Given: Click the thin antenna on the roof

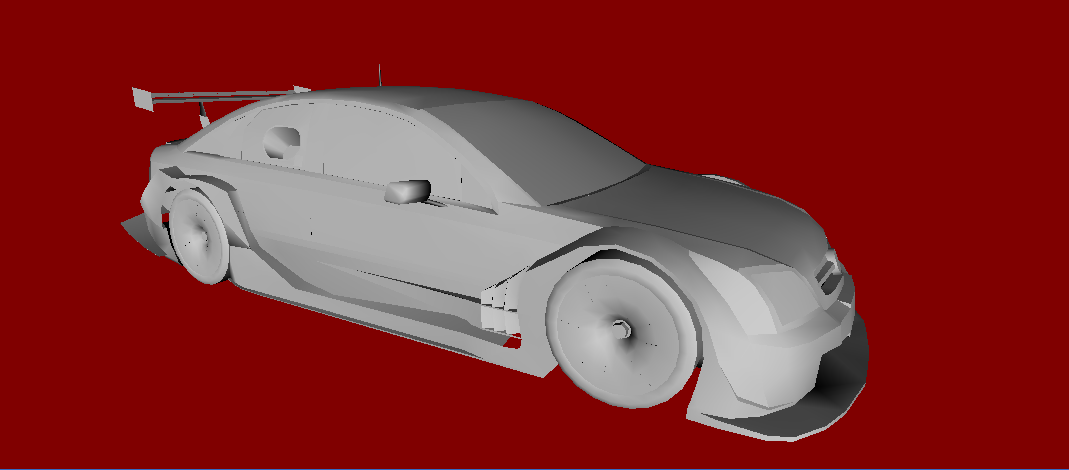Looking at the screenshot, I should (x=379, y=75).
